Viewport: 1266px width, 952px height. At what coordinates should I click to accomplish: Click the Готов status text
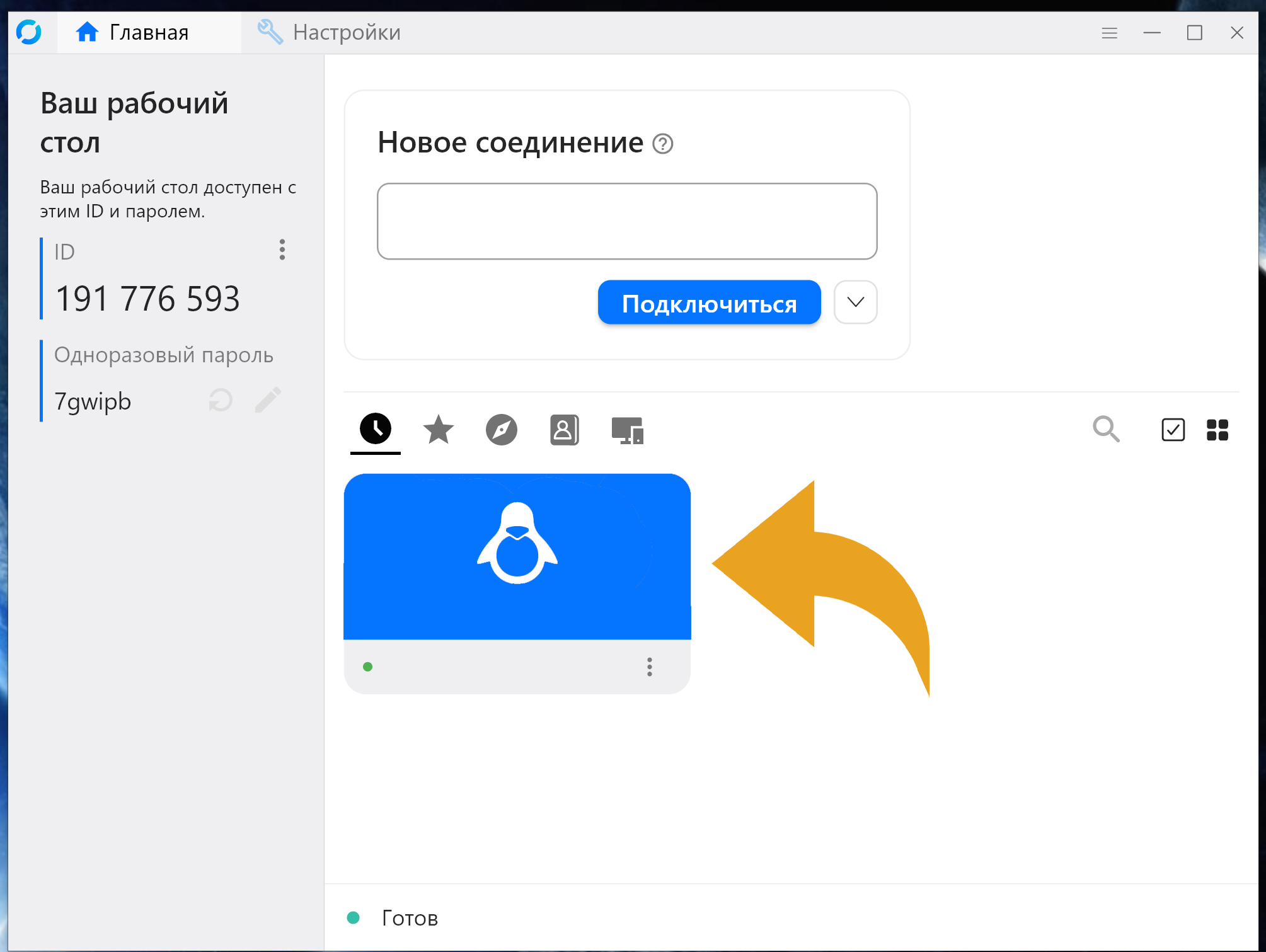pyautogui.click(x=410, y=918)
